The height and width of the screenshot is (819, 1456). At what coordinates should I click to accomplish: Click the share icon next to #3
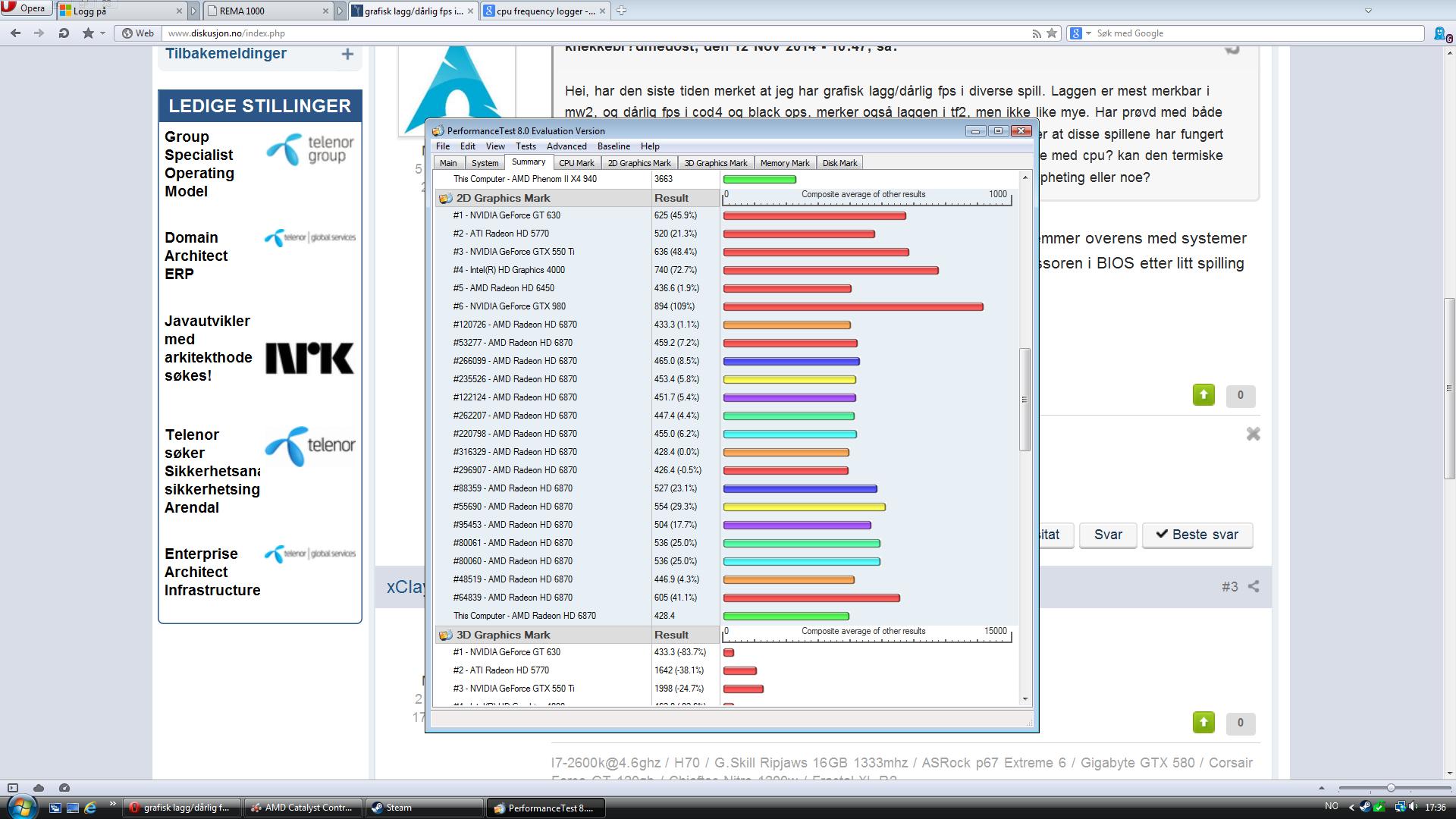(1254, 587)
